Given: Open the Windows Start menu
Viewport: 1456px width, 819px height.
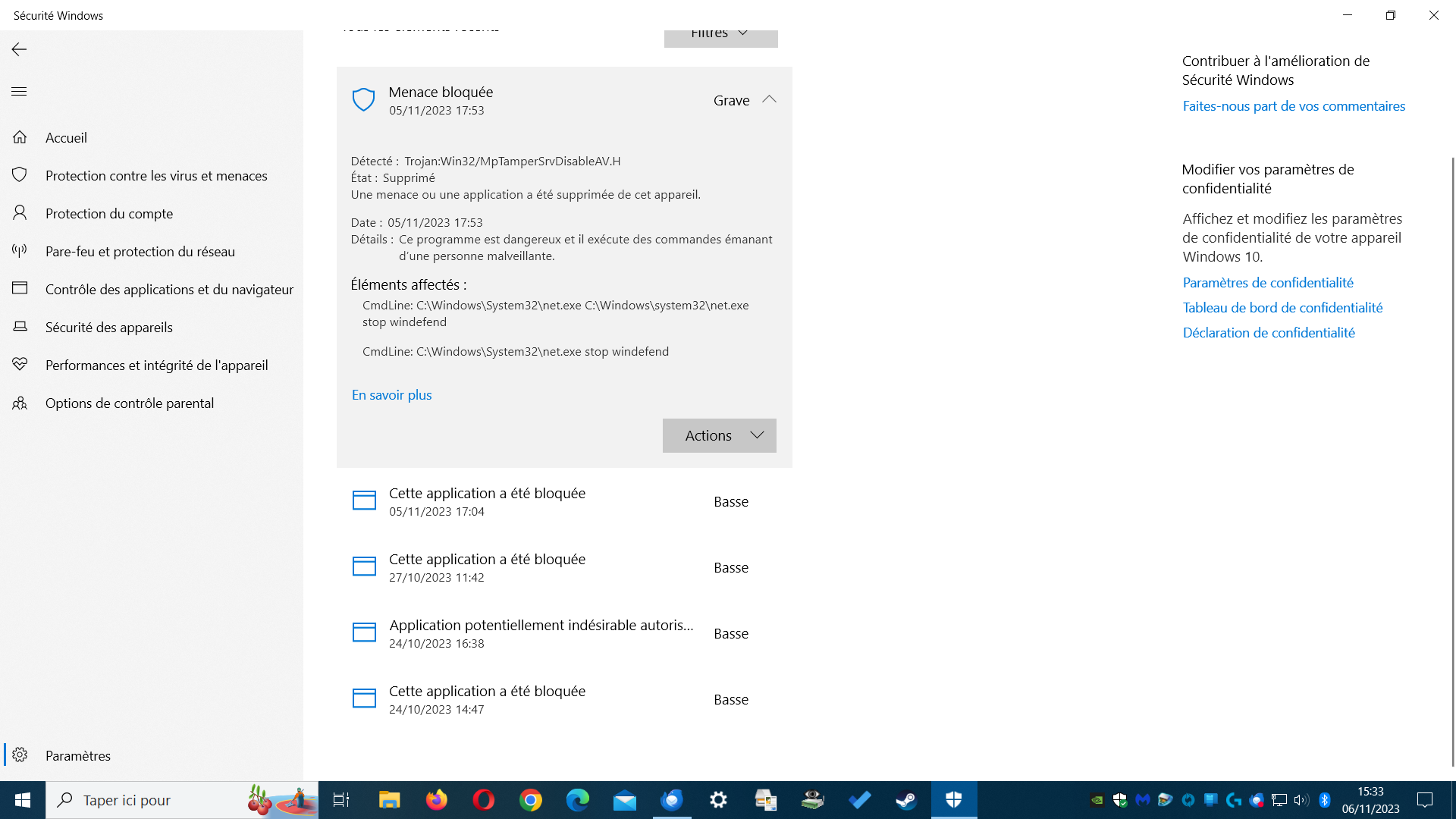Looking at the screenshot, I should pyautogui.click(x=23, y=800).
